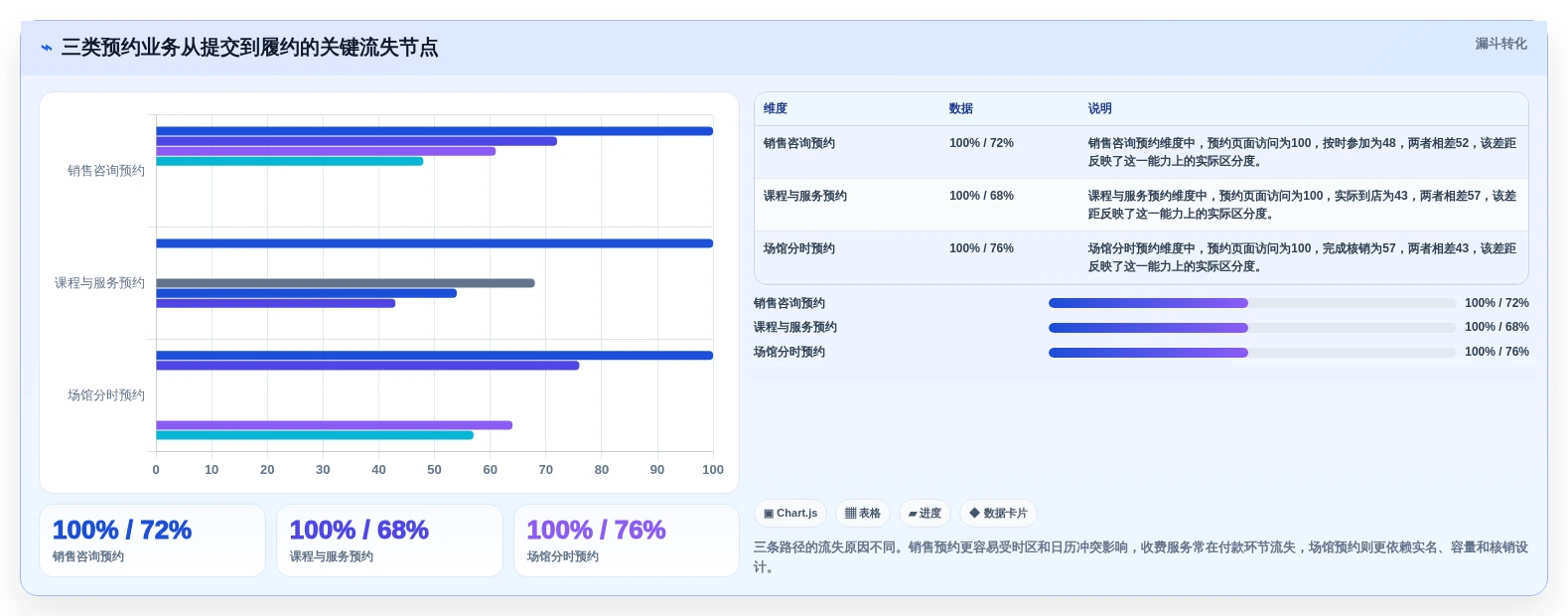The height and width of the screenshot is (616, 1568).
Task: Click the 进度 tag chip
Action: [925, 514]
